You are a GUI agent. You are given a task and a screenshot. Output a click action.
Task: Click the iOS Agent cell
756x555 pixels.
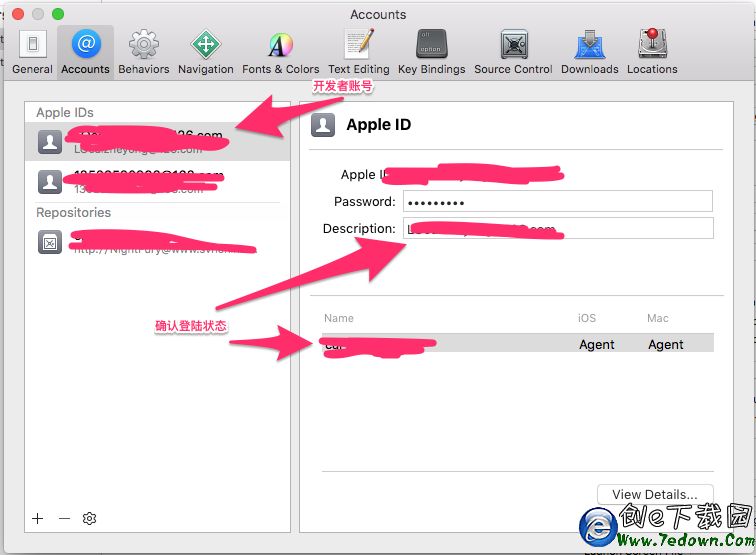597,344
